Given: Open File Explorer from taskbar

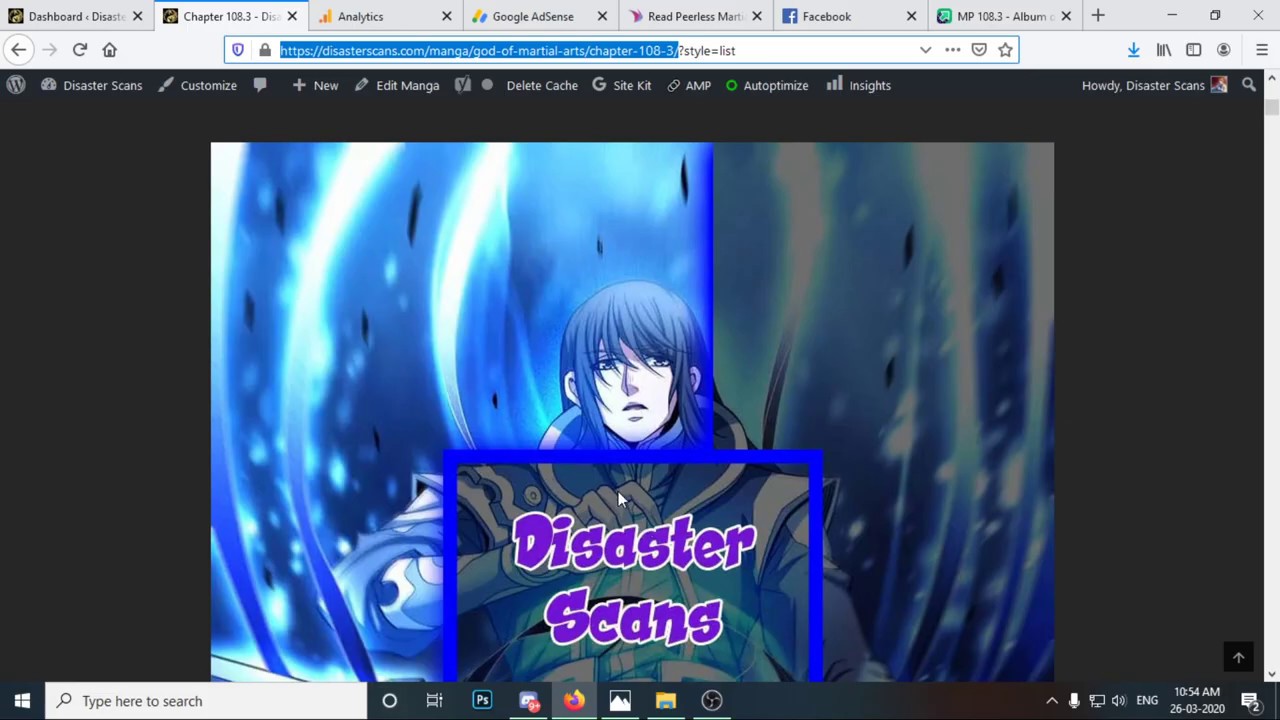Looking at the screenshot, I should click(666, 701).
